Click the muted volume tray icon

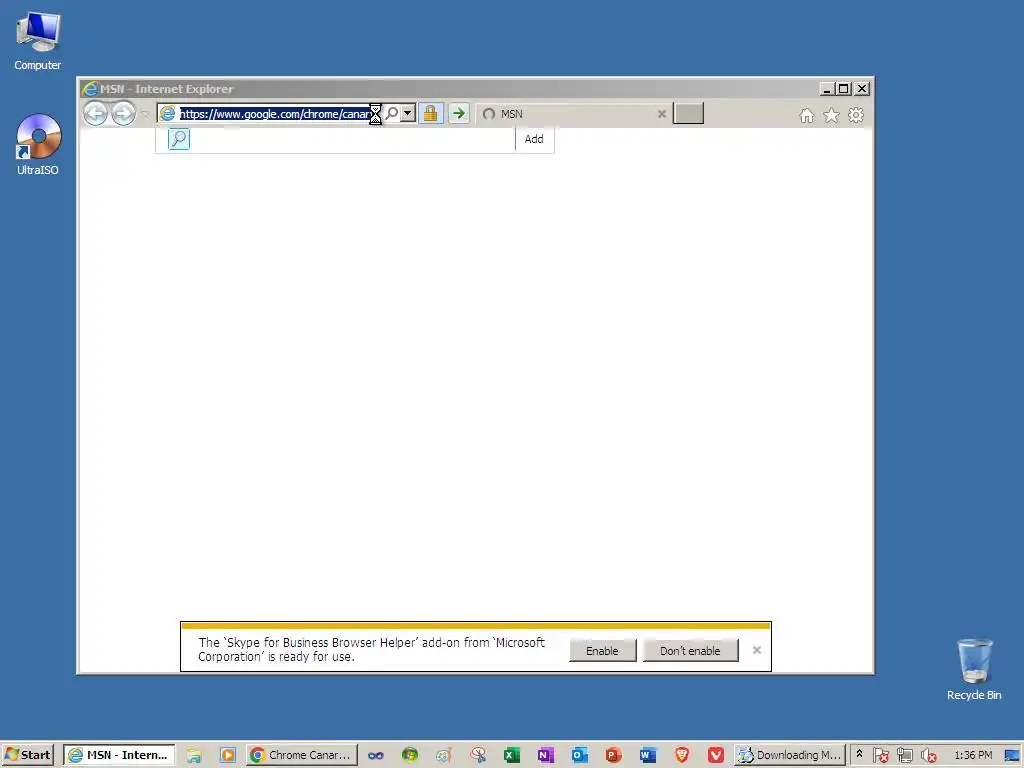[928, 756]
